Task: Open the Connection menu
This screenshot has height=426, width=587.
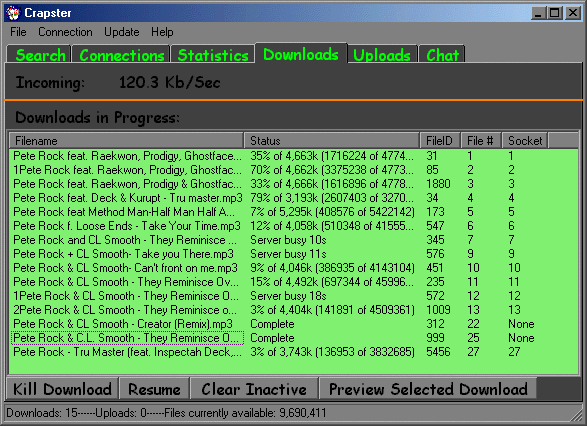Action: [x=65, y=32]
